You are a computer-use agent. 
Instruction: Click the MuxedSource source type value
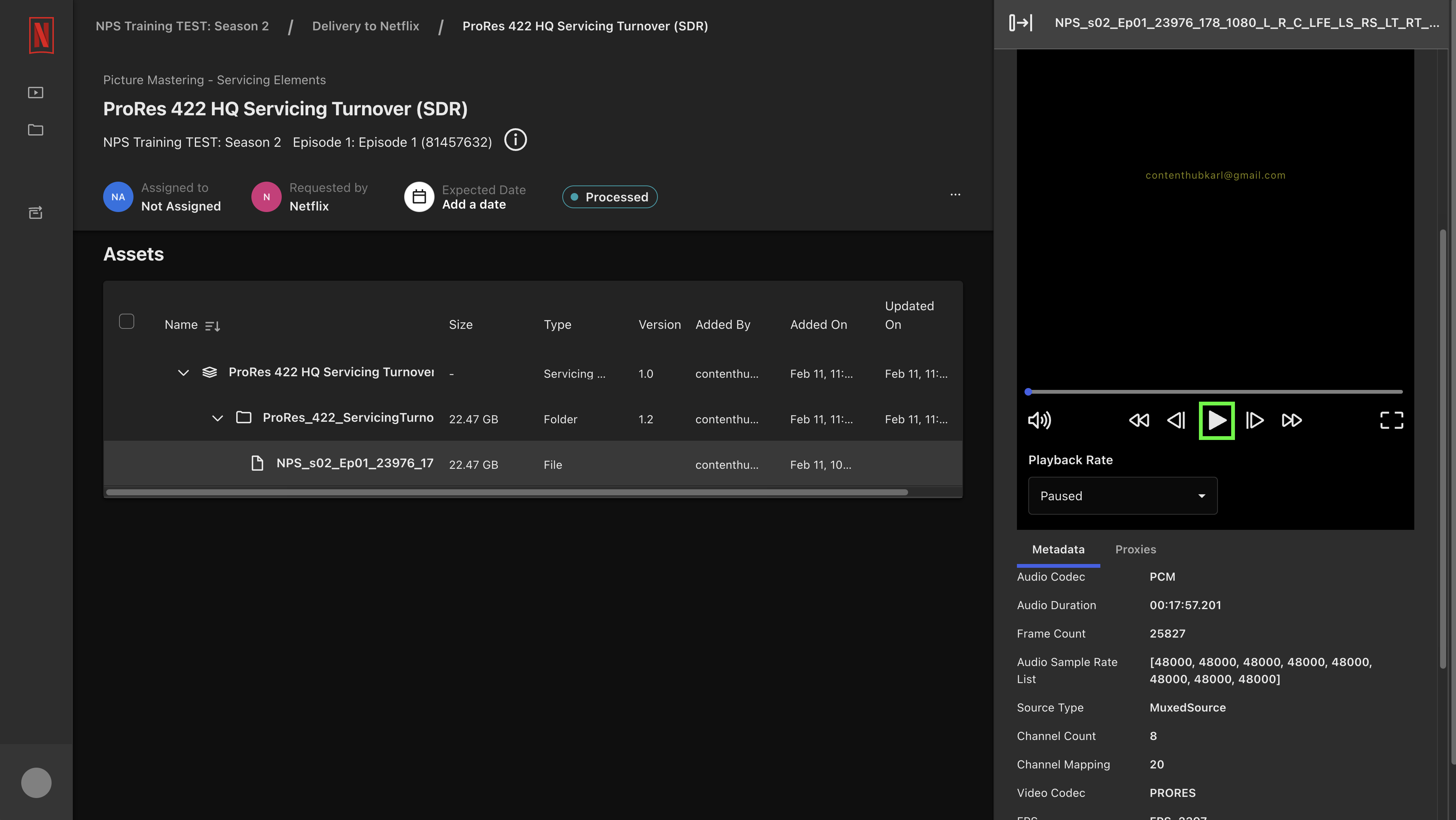[x=1188, y=707]
